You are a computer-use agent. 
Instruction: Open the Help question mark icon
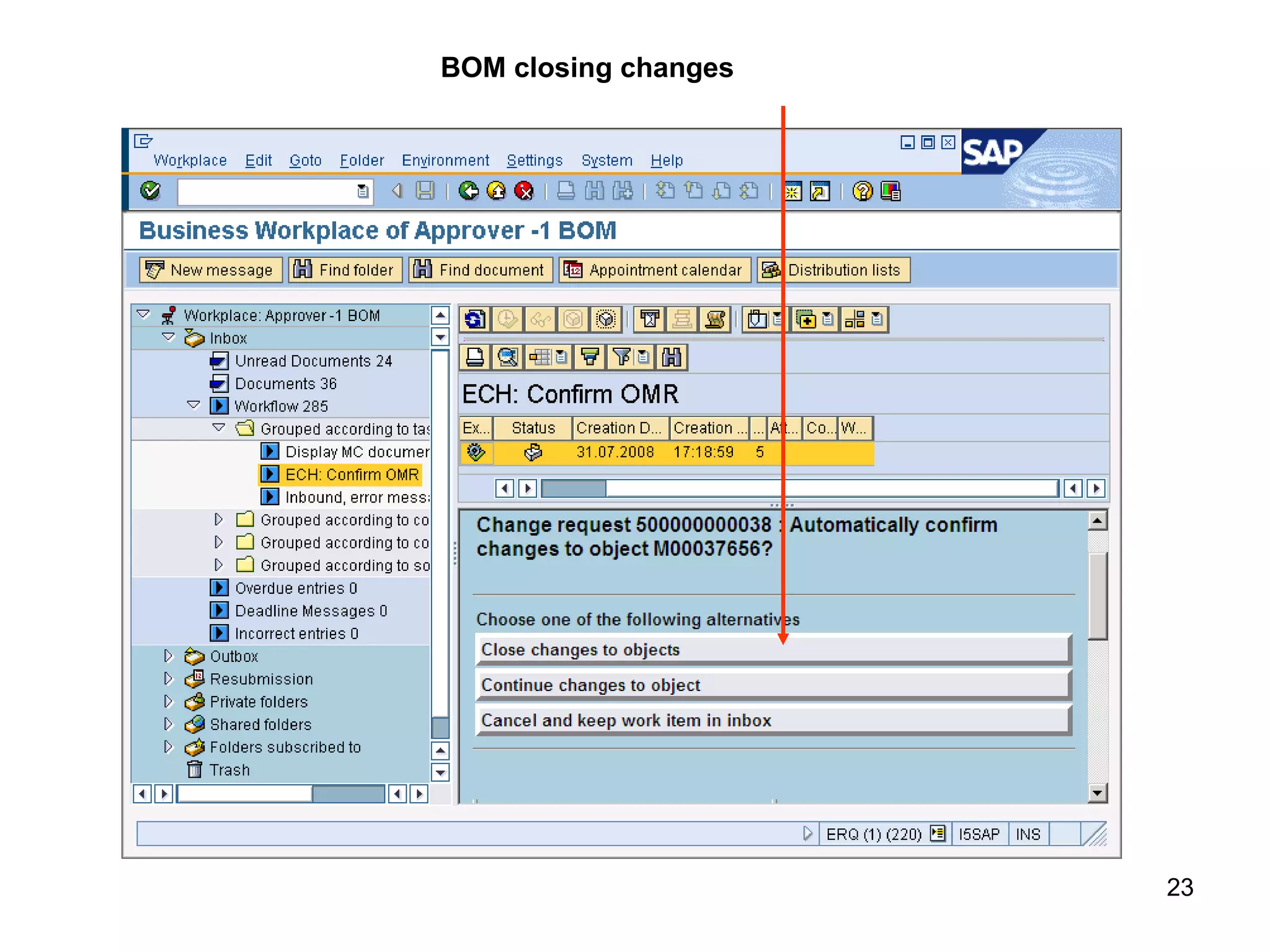tap(862, 191)
